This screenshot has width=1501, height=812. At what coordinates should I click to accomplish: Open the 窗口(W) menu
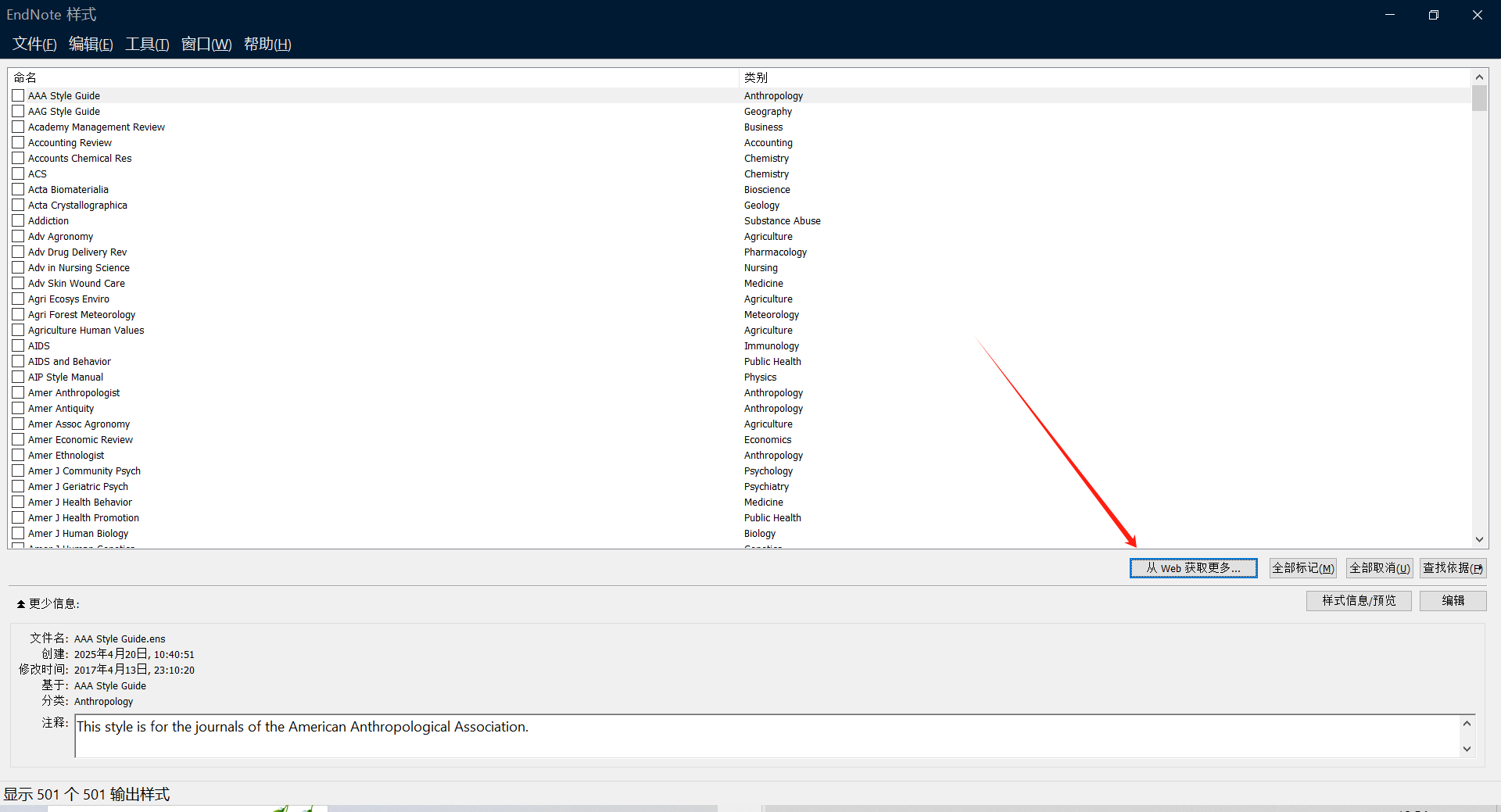(206, 44)
